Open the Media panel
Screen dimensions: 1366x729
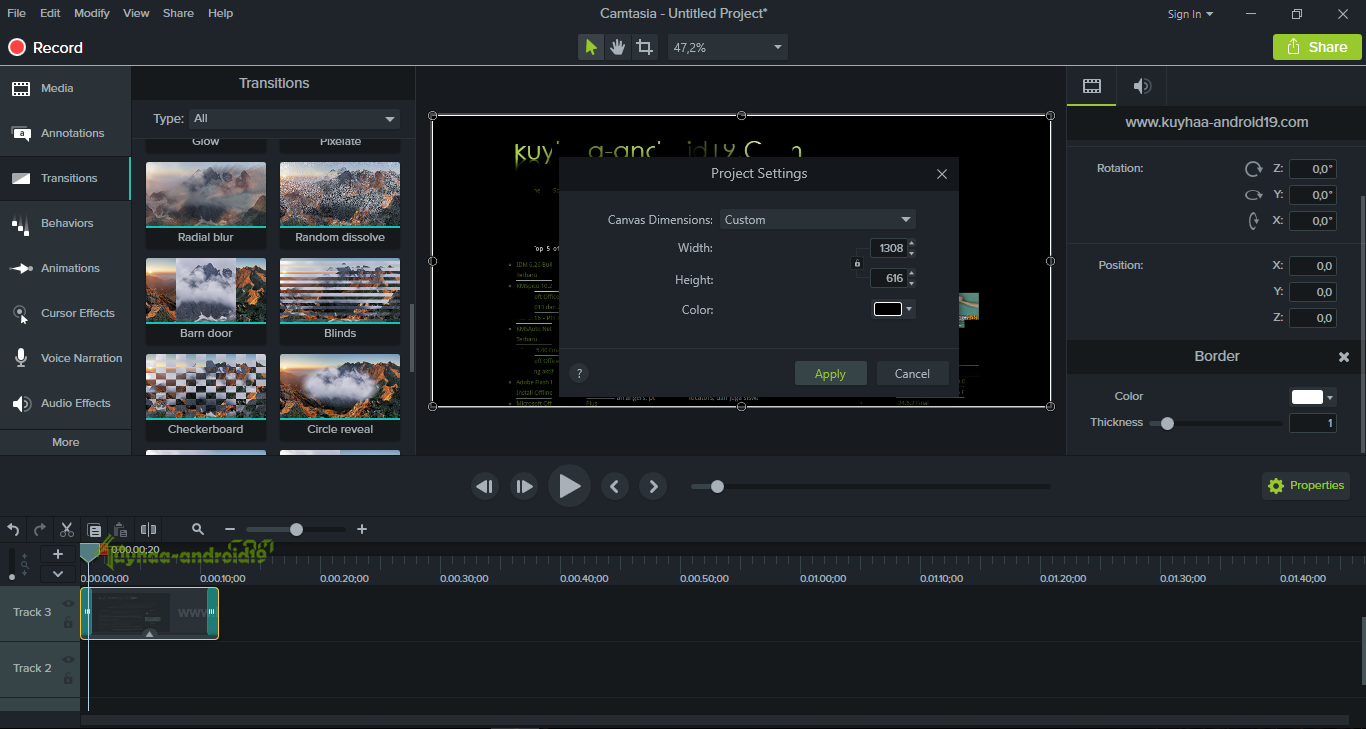(65, 88)
